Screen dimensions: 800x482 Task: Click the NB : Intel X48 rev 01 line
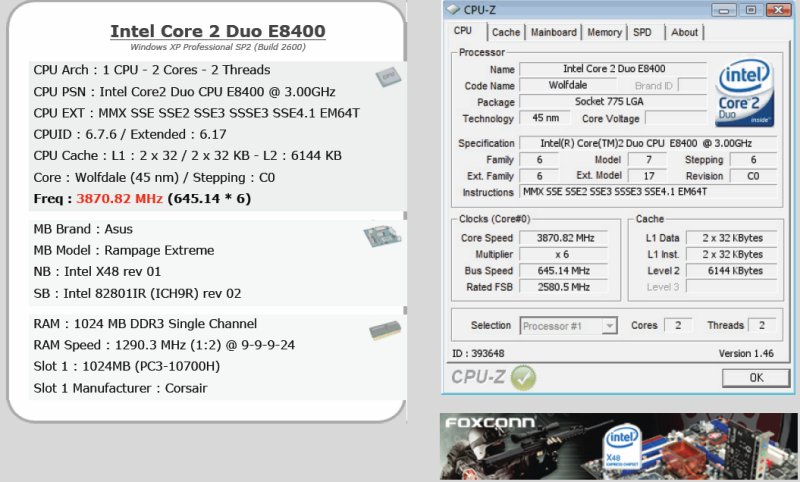(97, 271)
